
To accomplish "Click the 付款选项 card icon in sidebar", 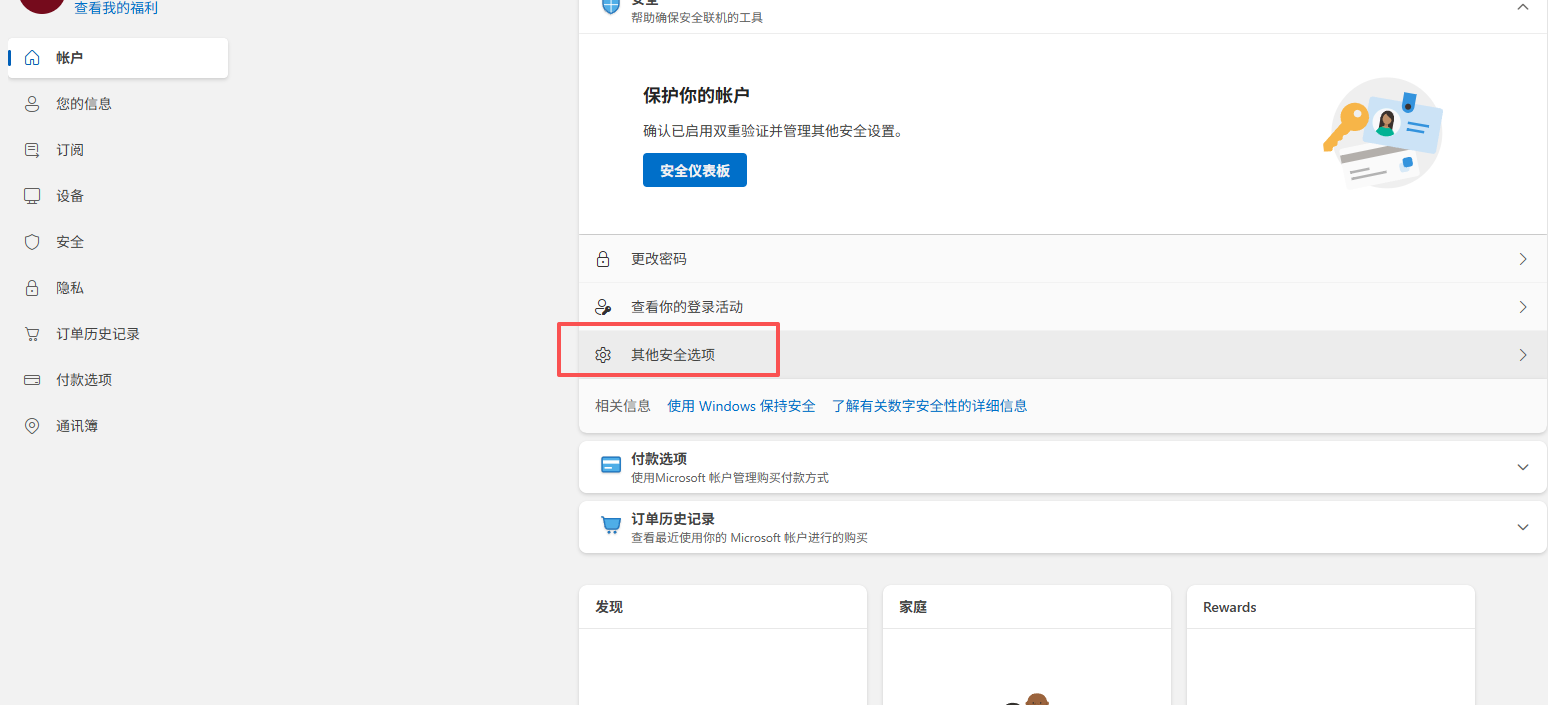I will (31, 379).
